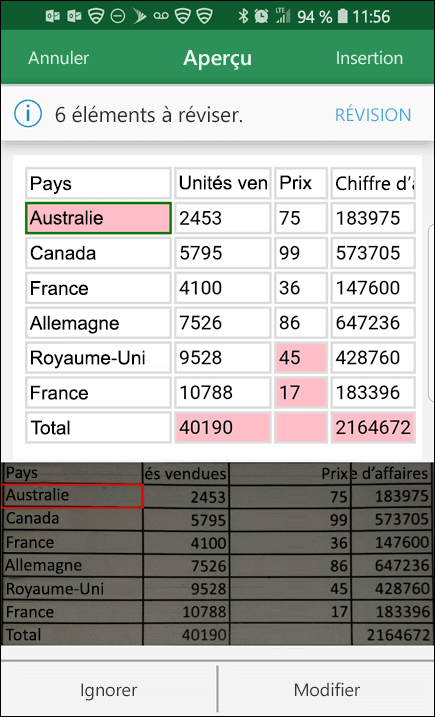Select the empty flagged Prix Total cell
The height and width of the screenshot is (717, 435).
pos(301,427)
